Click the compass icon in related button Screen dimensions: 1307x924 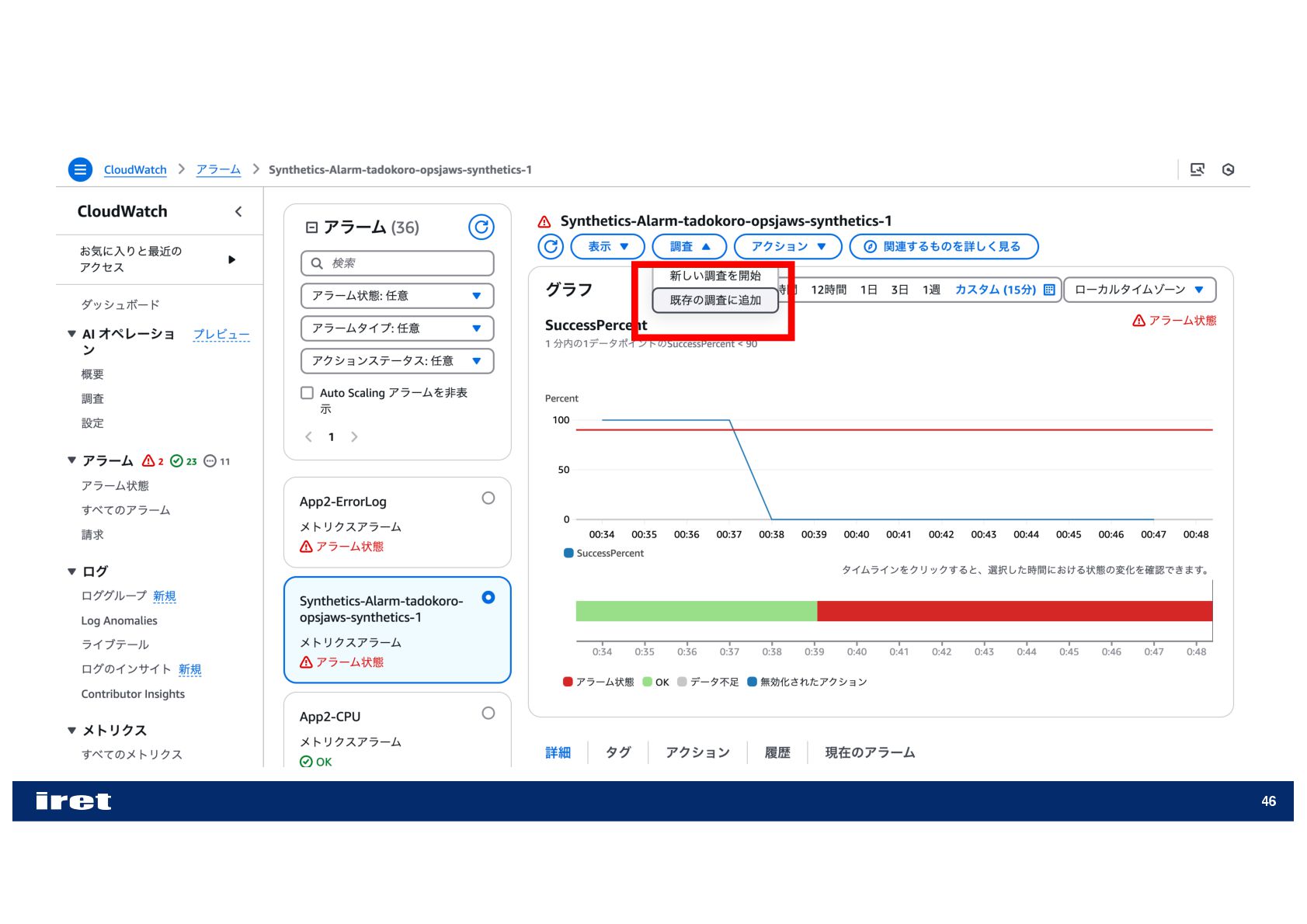coord(870,246)
